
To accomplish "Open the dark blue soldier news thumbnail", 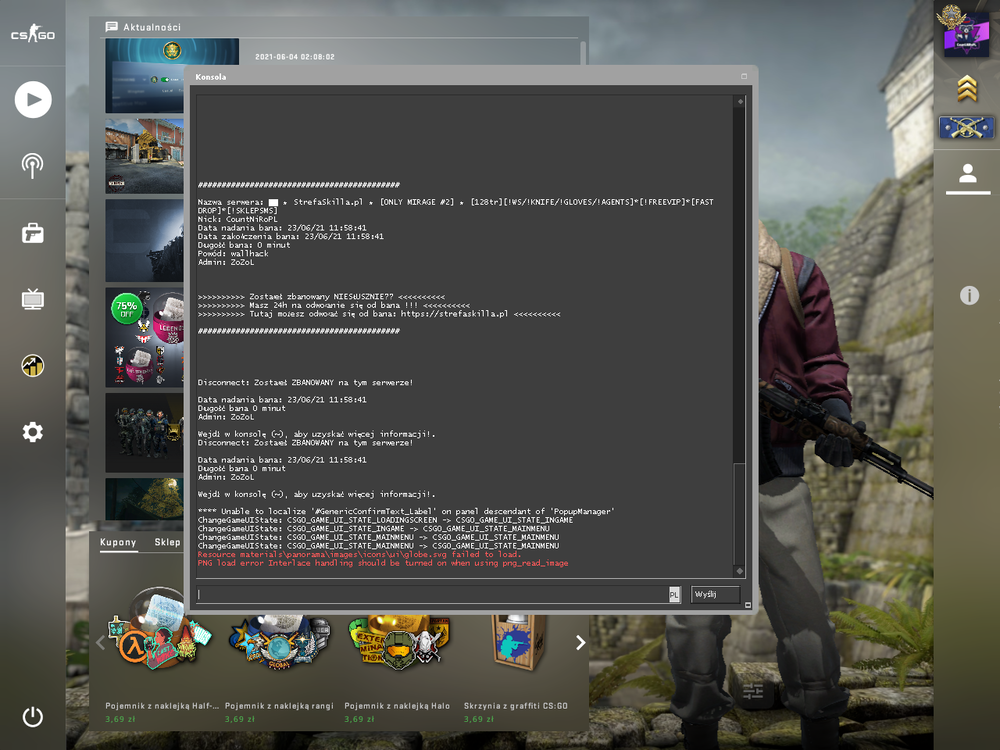I will coord(144,241).
